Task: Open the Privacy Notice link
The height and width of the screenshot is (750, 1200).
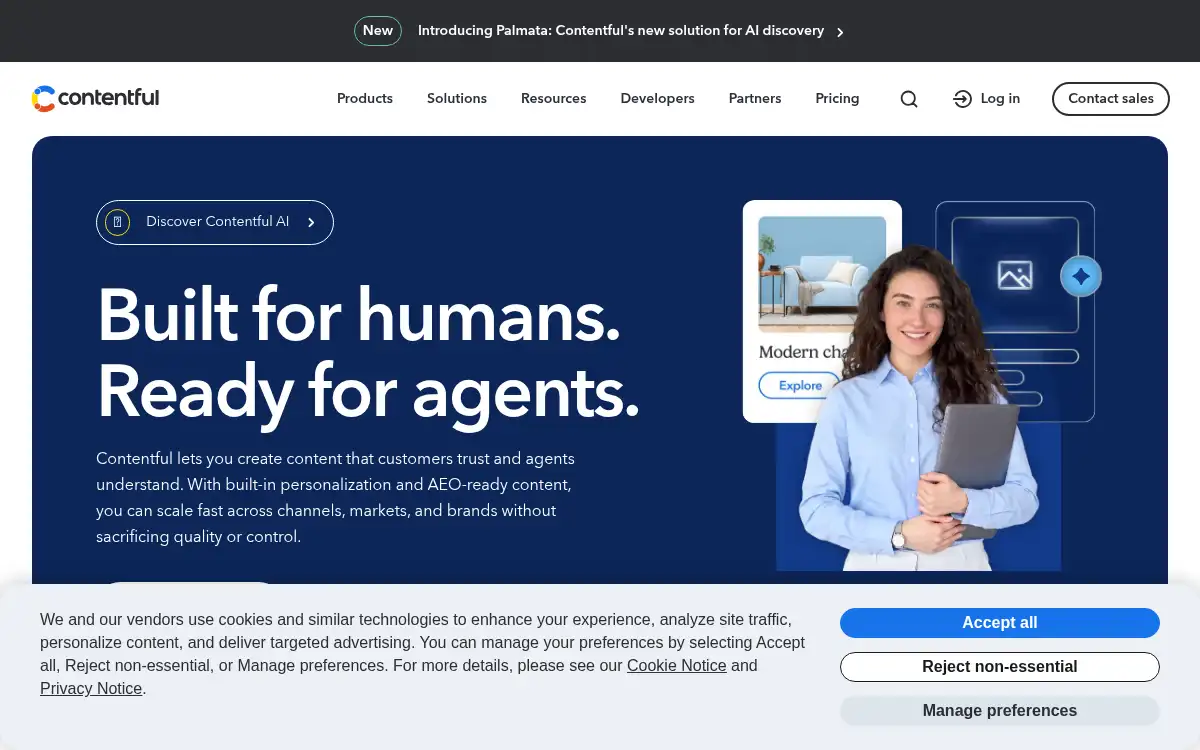Action: coord(91,688)
